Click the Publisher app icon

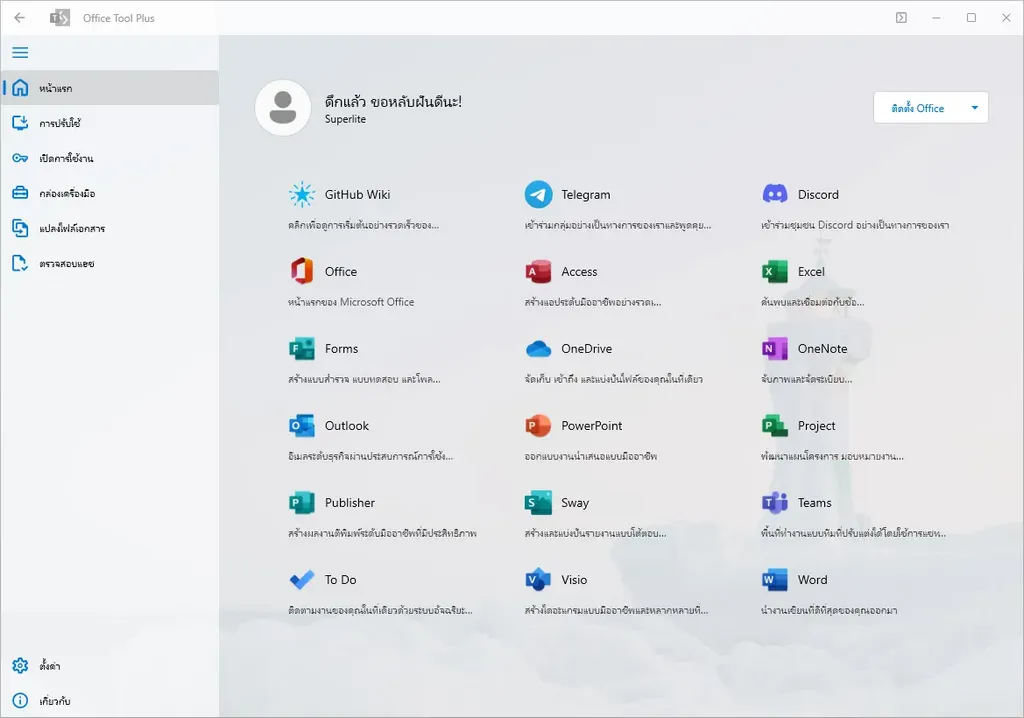coord(302,502)
